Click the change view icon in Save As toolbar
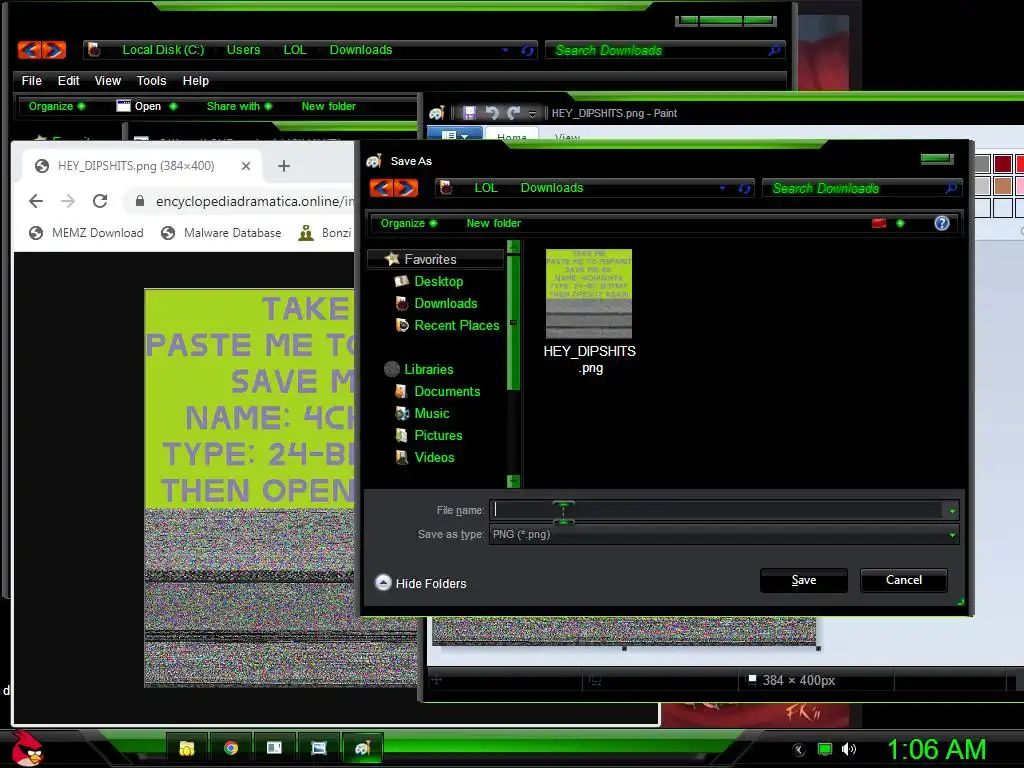The image size is (1024, 768). [x=879, y=223]
